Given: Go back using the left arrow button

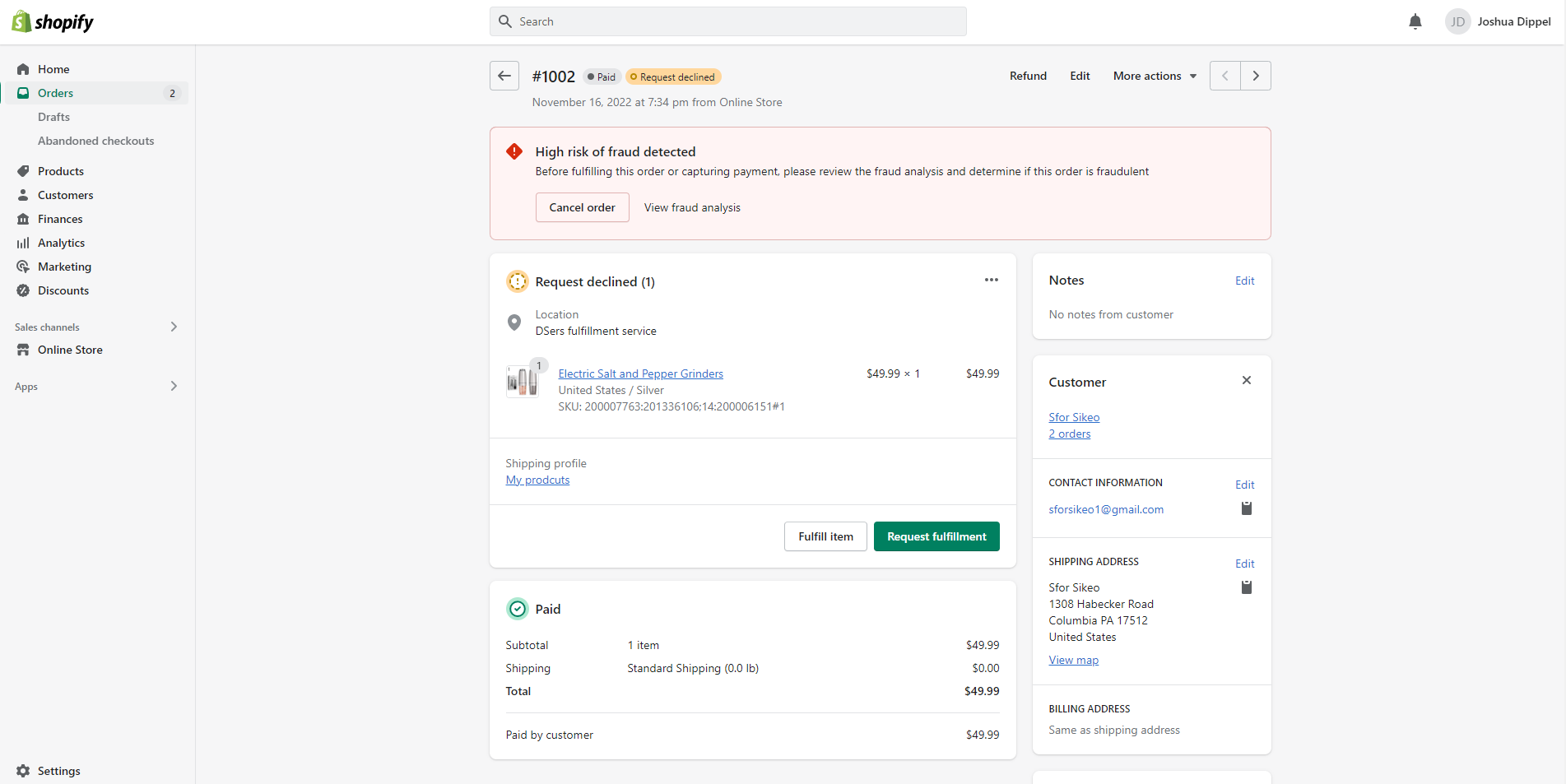Looking at the screenshot, I should point(504,76).
